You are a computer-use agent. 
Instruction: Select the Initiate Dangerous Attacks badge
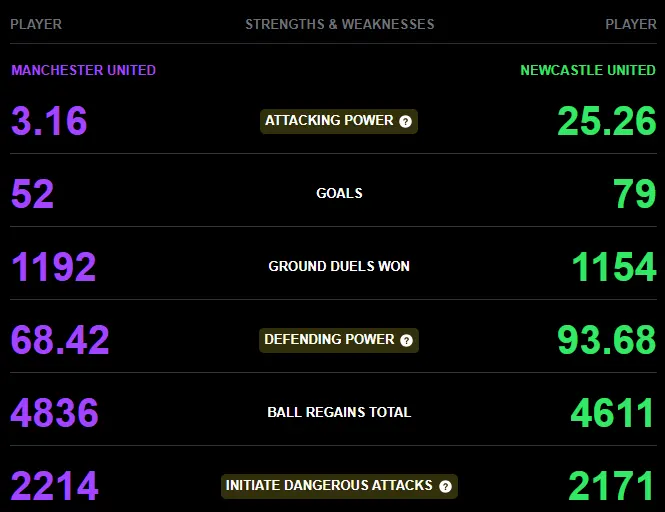pyautogui.click(x=339, y=486)
